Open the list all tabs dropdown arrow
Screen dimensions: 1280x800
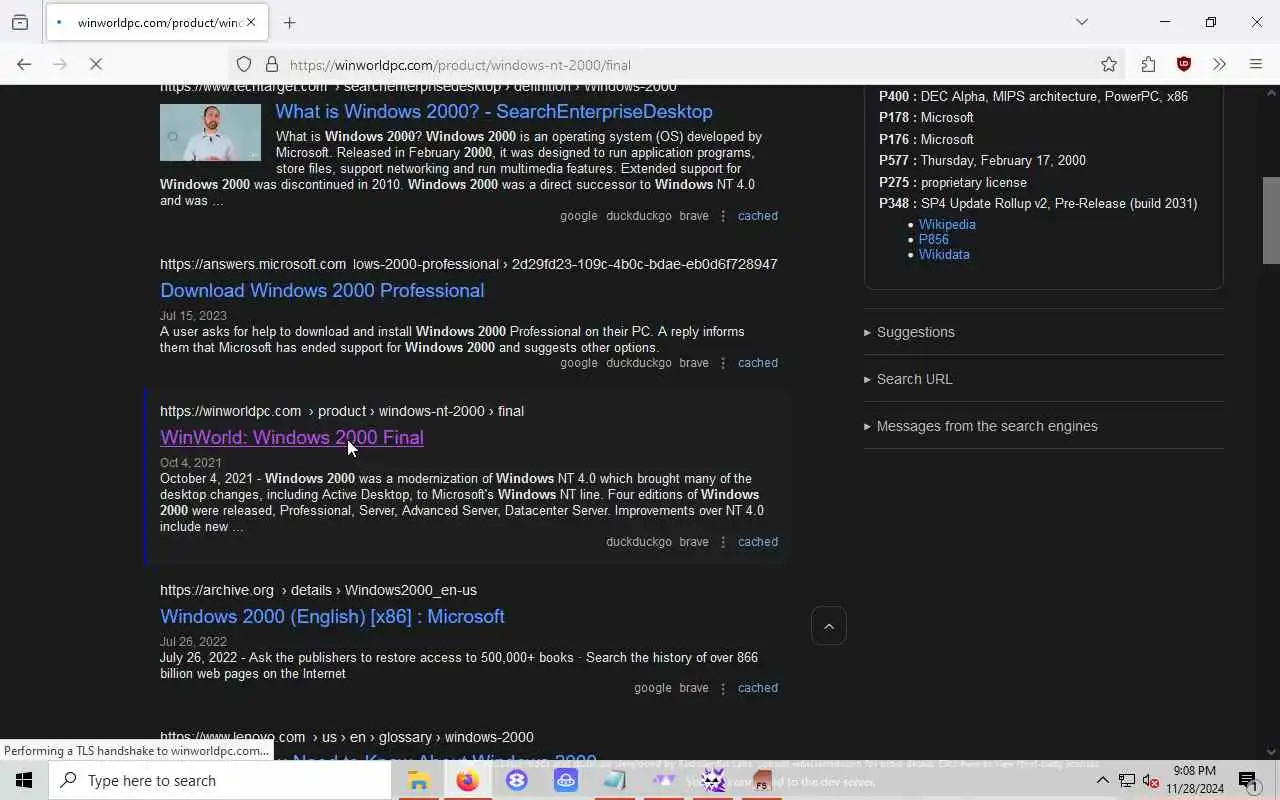[x=1082, y=22]
